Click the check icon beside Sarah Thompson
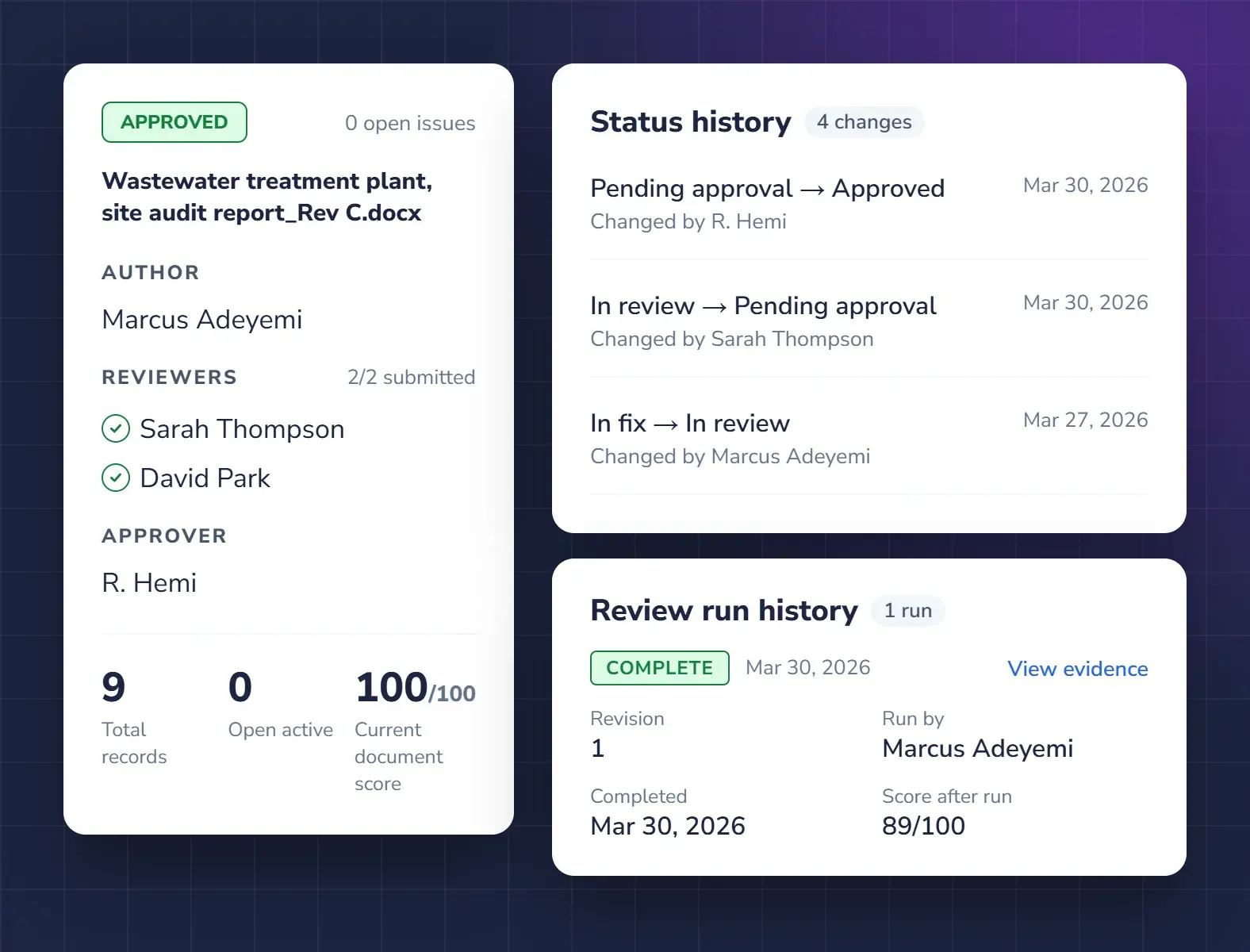This screenshot has height=952, width=1250. [x=116, y=429]
